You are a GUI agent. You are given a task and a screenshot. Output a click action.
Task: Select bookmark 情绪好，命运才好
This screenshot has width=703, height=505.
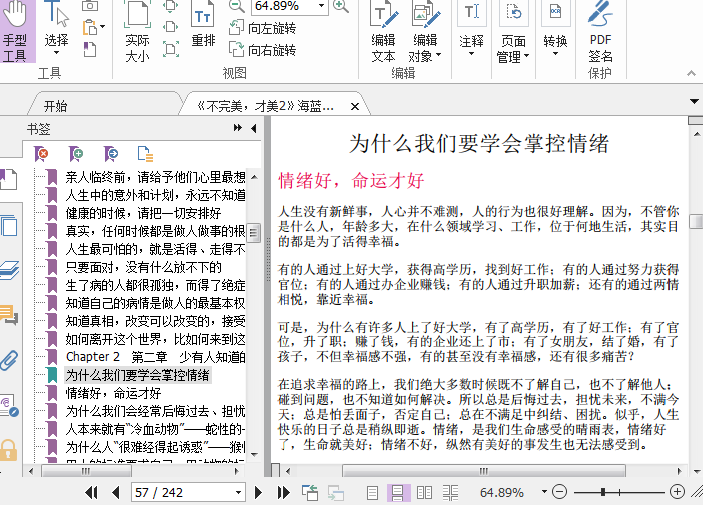[113, 393]
